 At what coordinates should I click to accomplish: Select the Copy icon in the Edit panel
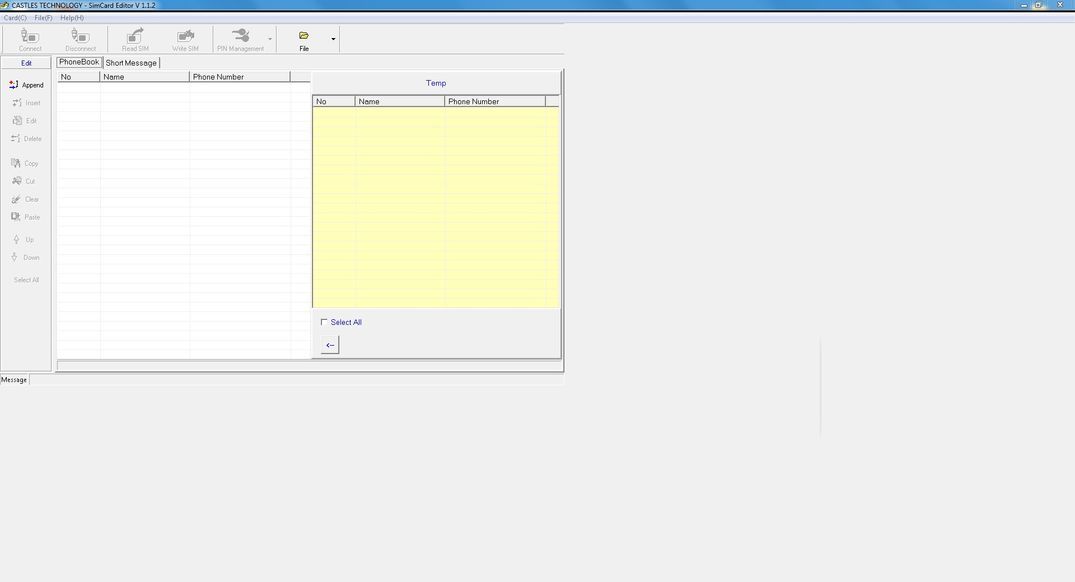(25, 163)
